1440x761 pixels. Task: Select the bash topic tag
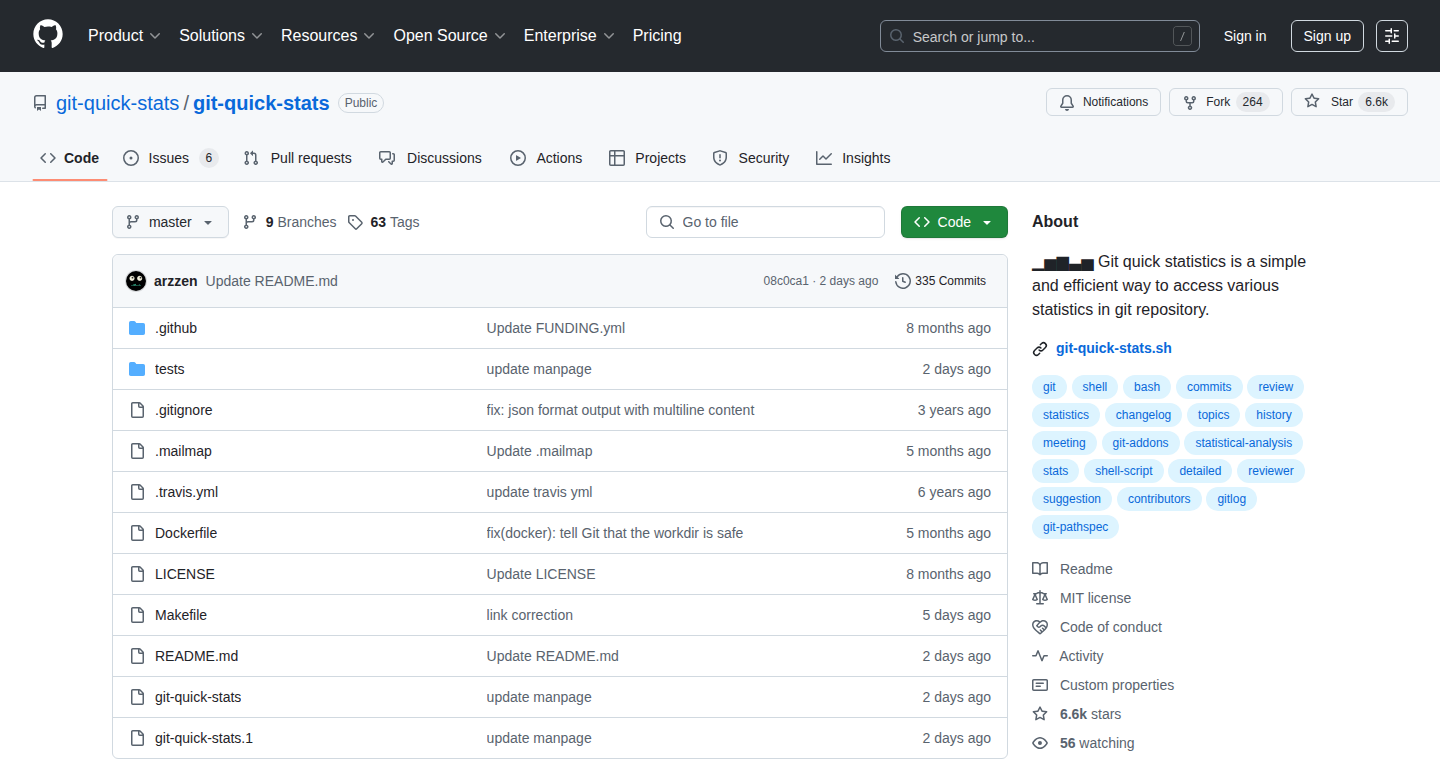[x=1147, y=387]
